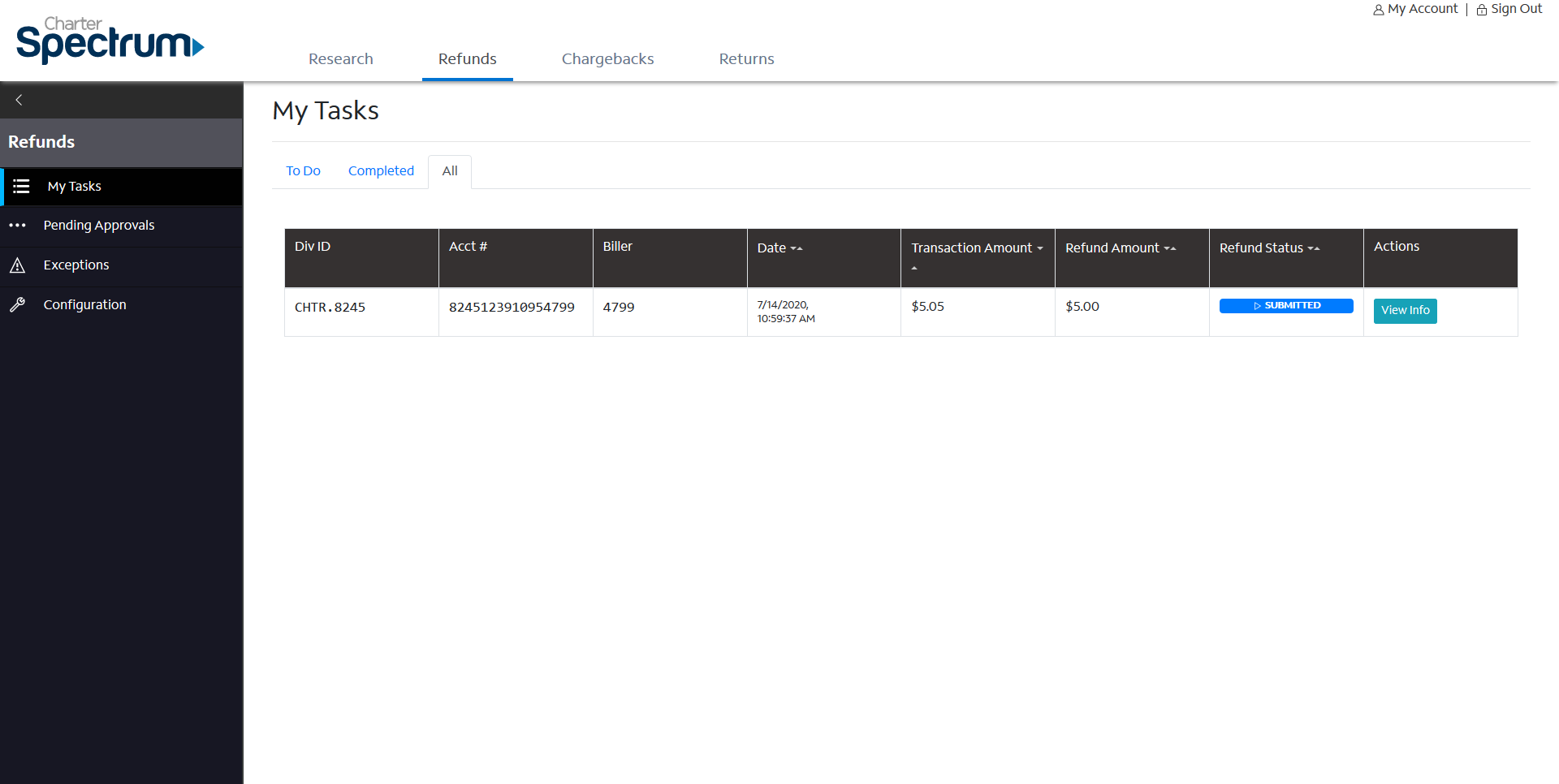This screenshot has width=1559, height=784.
Task: Switch to the Completed tab
Action: click(x=381, y=171)
